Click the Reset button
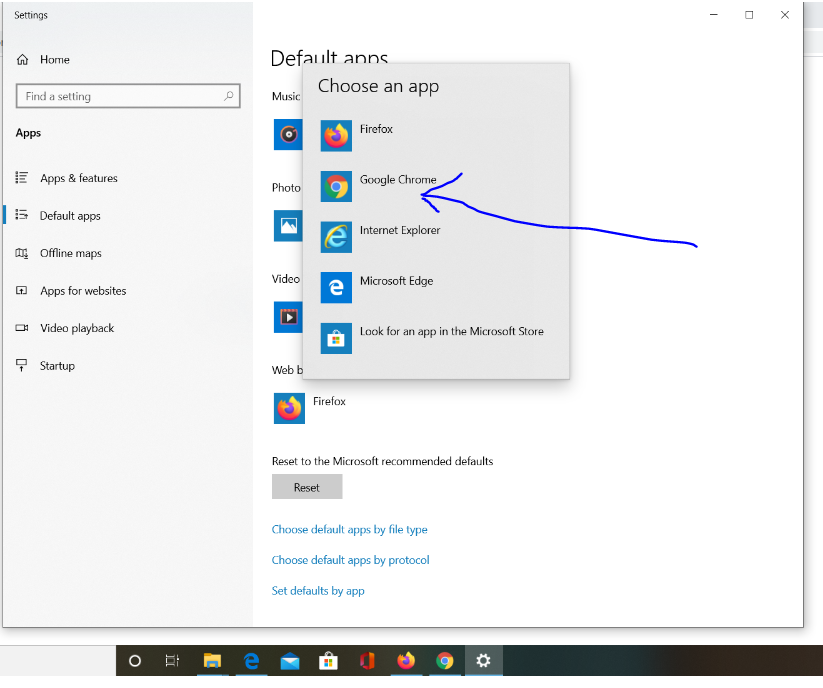This screenshot has width=823, height=688. [x=307, y=487]
